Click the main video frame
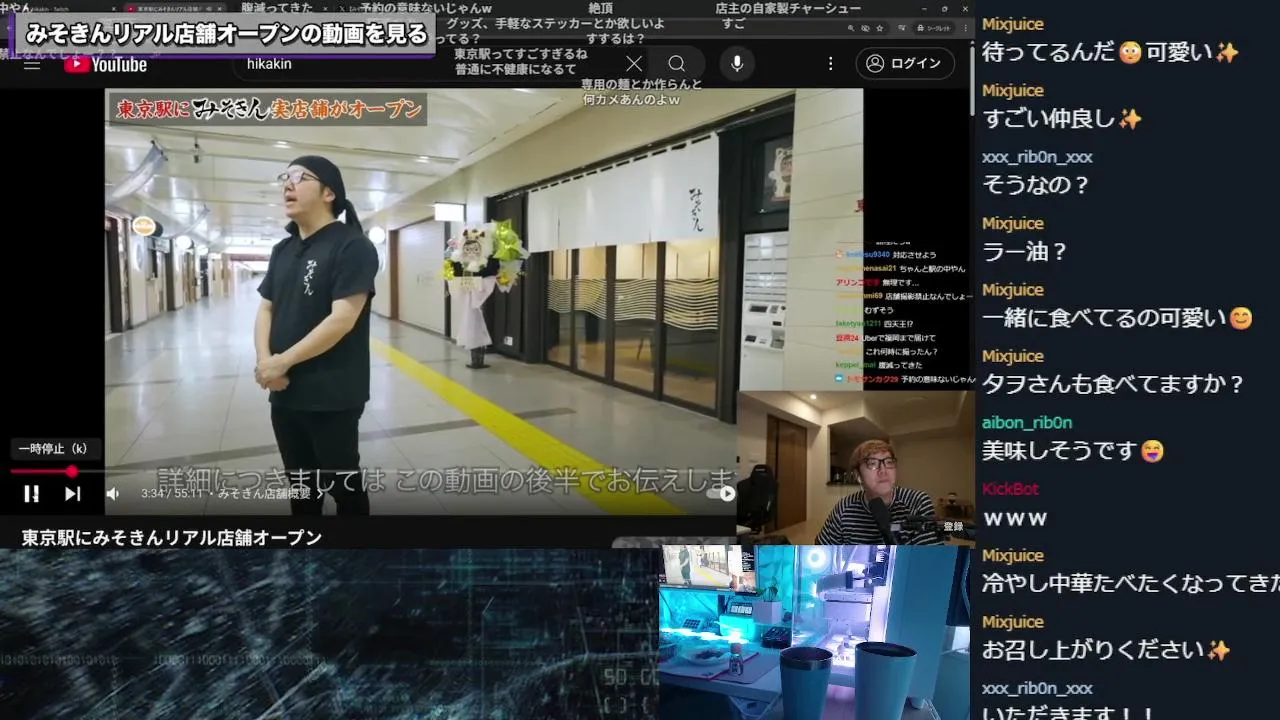The height and width of the screenshot is (720, 1280). (x=484, y=300)
